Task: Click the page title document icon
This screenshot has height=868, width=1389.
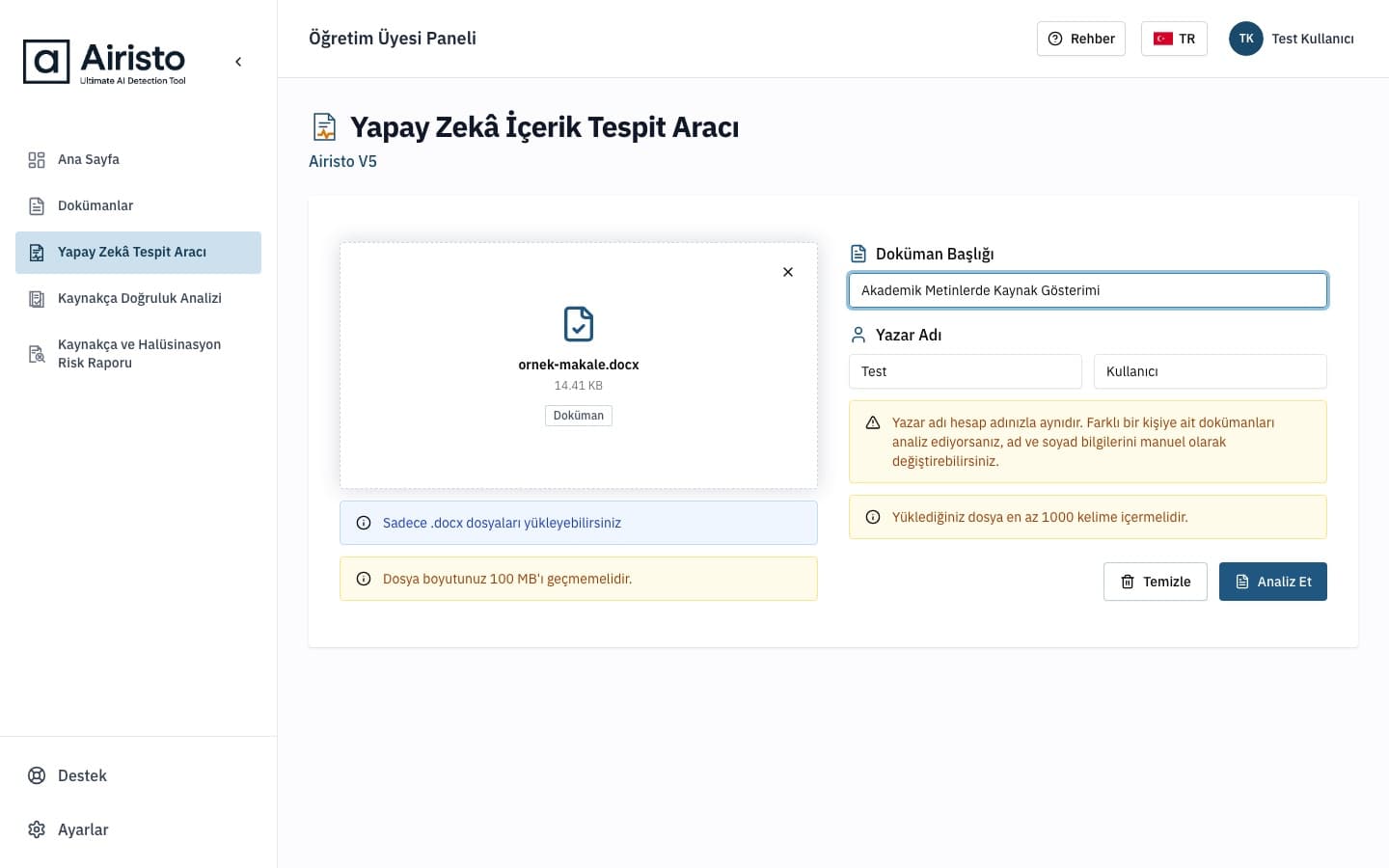Action: tap(325, 127)
